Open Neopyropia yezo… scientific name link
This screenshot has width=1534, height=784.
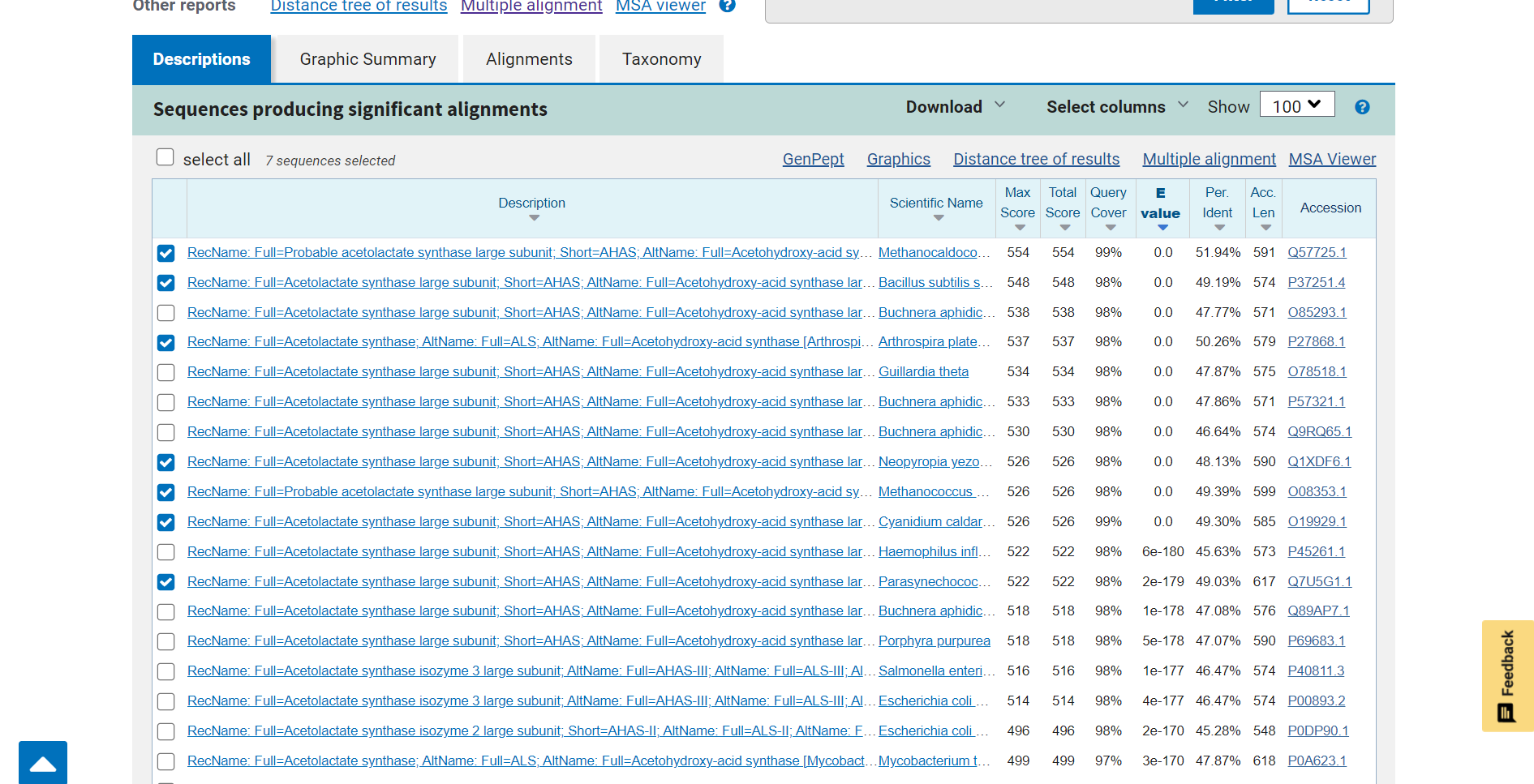[935, 462]
